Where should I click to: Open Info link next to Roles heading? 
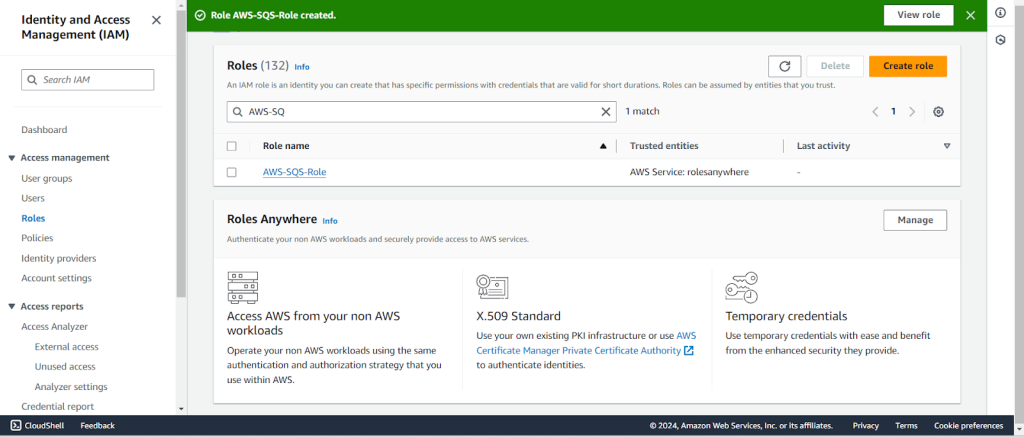click(302, 67)
